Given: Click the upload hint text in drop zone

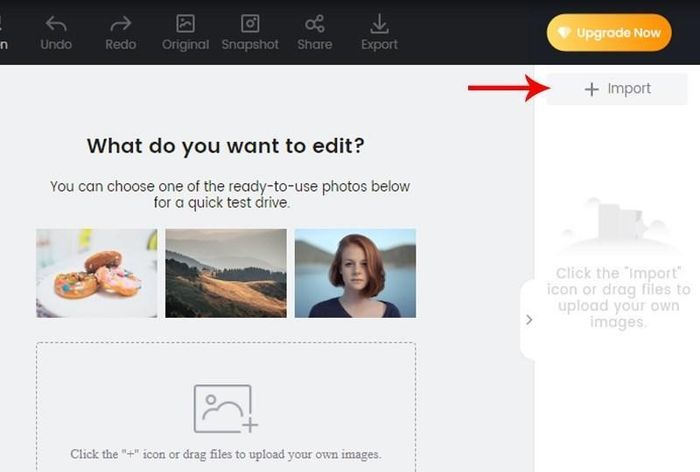Looking at the screenshot, I should click(x=225, y=454).
